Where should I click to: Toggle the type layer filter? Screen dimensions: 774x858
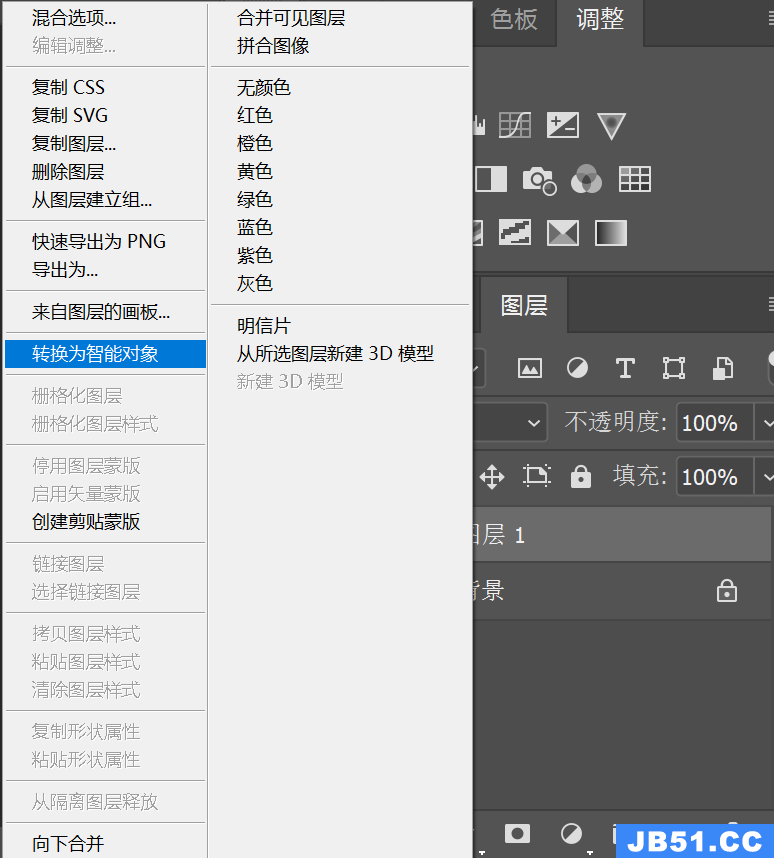[x=625, y=368]
